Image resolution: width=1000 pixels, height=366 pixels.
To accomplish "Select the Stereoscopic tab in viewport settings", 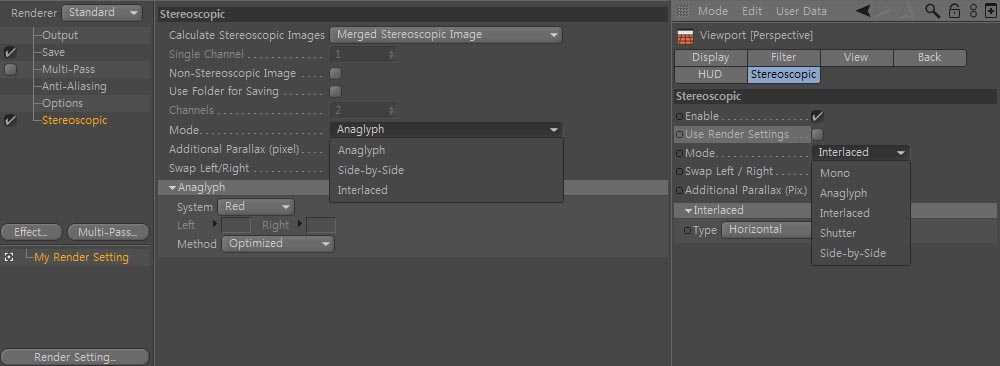I will (783, 75).
